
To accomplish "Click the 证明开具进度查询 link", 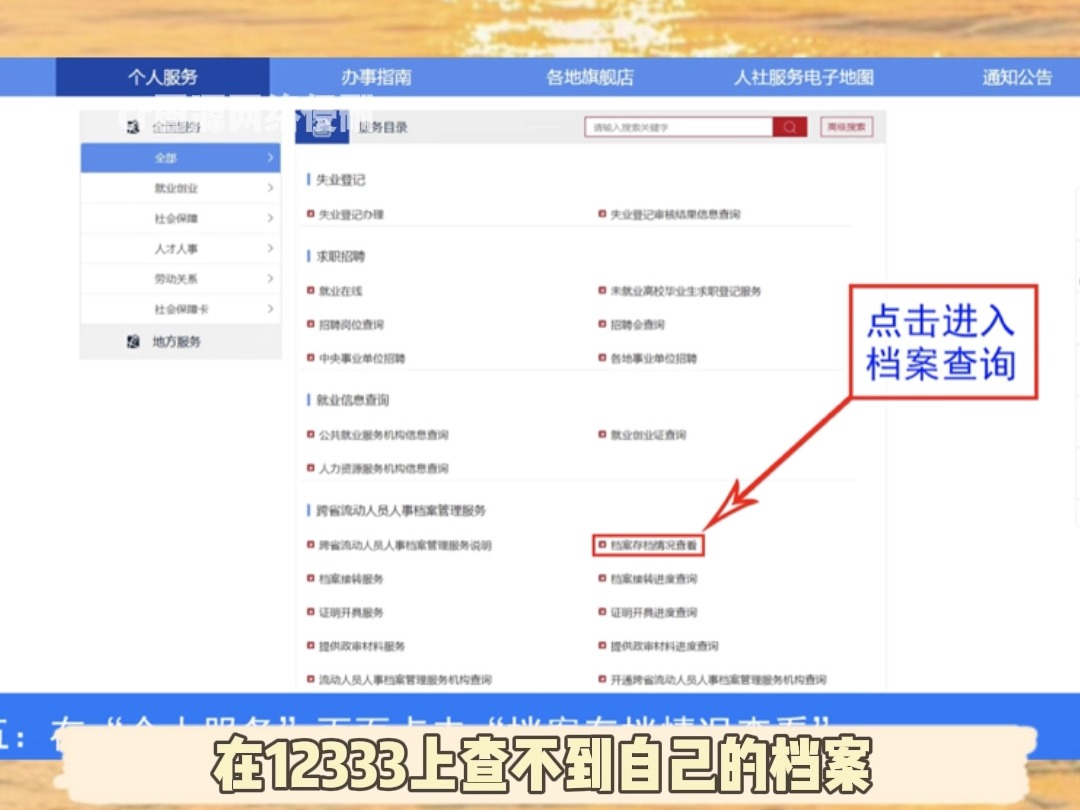I will coord(654,613).
